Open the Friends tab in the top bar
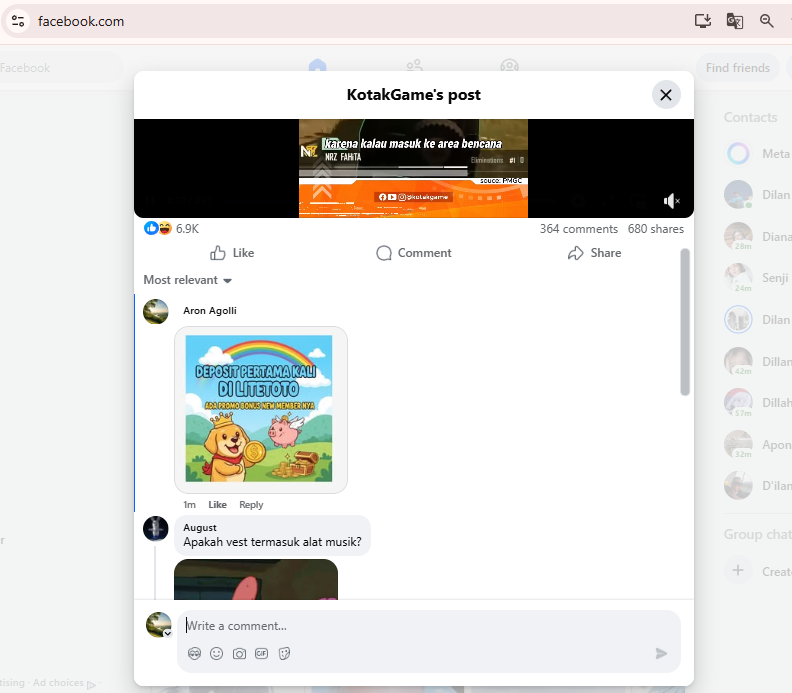This screenshot has height=693, width=792. pos(414,66)
